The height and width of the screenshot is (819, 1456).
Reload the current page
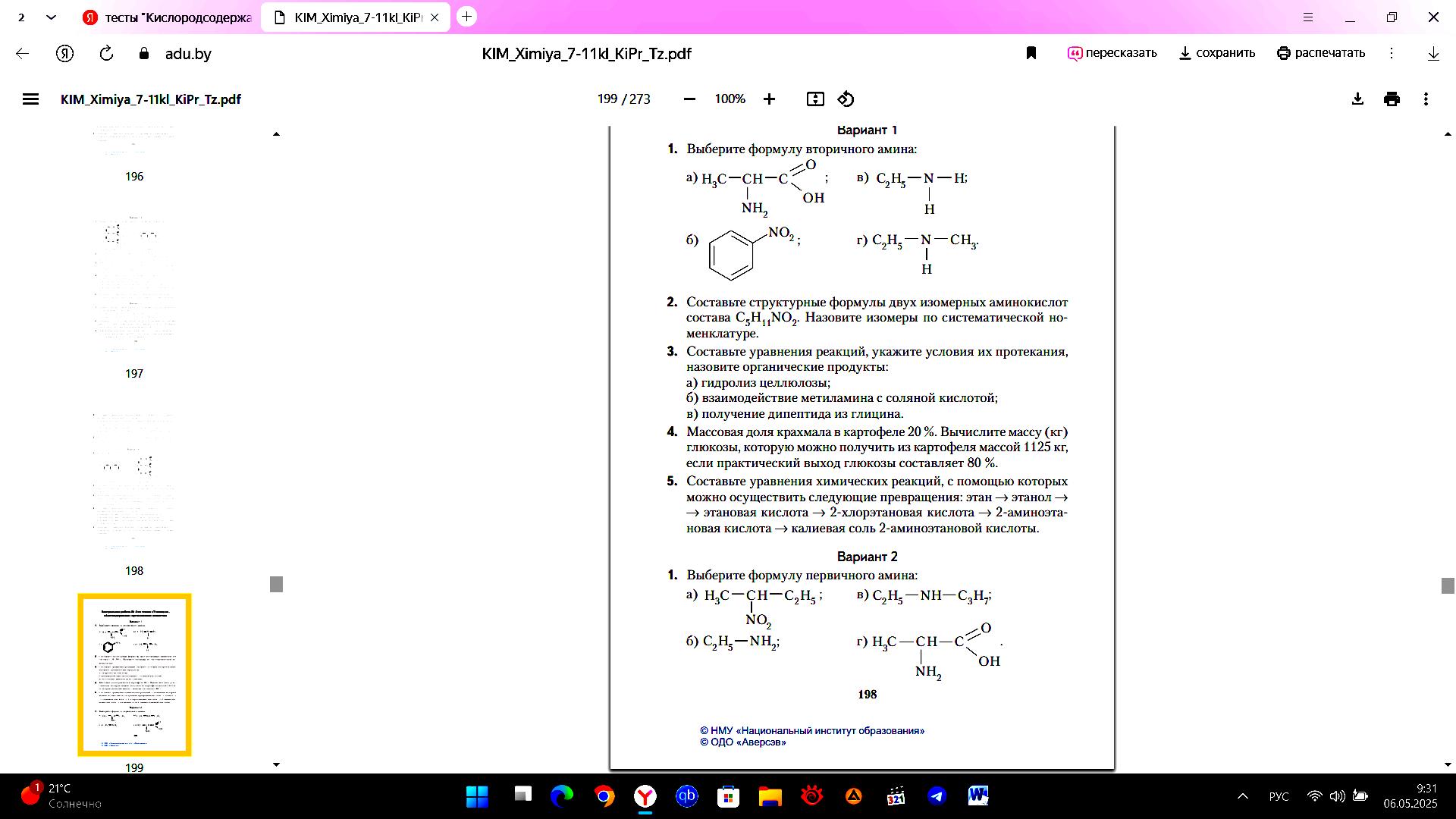tap(107, 53)
